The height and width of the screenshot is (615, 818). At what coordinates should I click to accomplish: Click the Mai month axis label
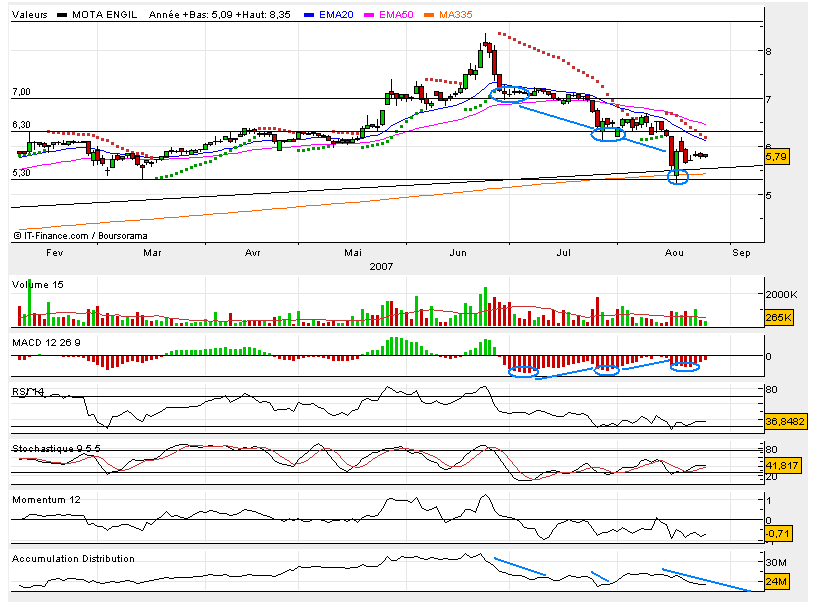353,253
